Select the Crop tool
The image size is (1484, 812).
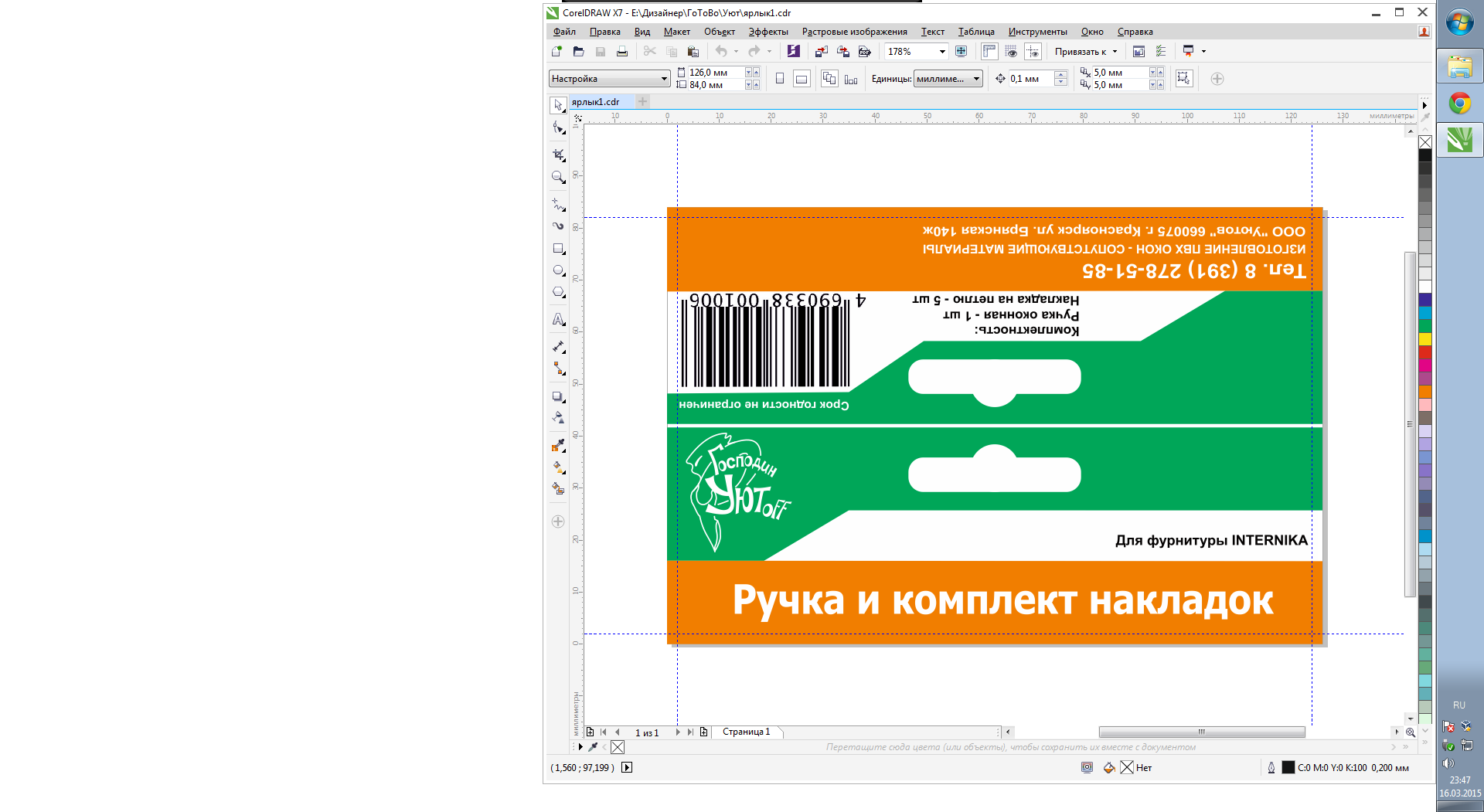558,155
